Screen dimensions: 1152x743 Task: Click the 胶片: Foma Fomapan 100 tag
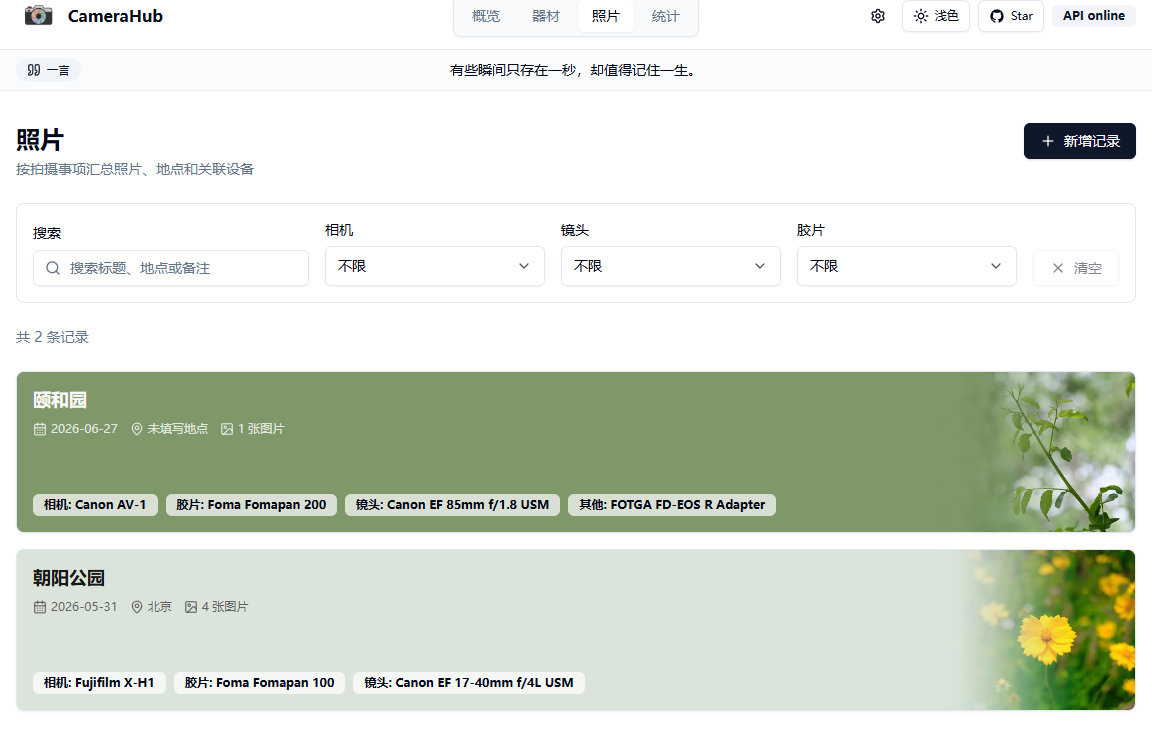click(x=259, y=683)
